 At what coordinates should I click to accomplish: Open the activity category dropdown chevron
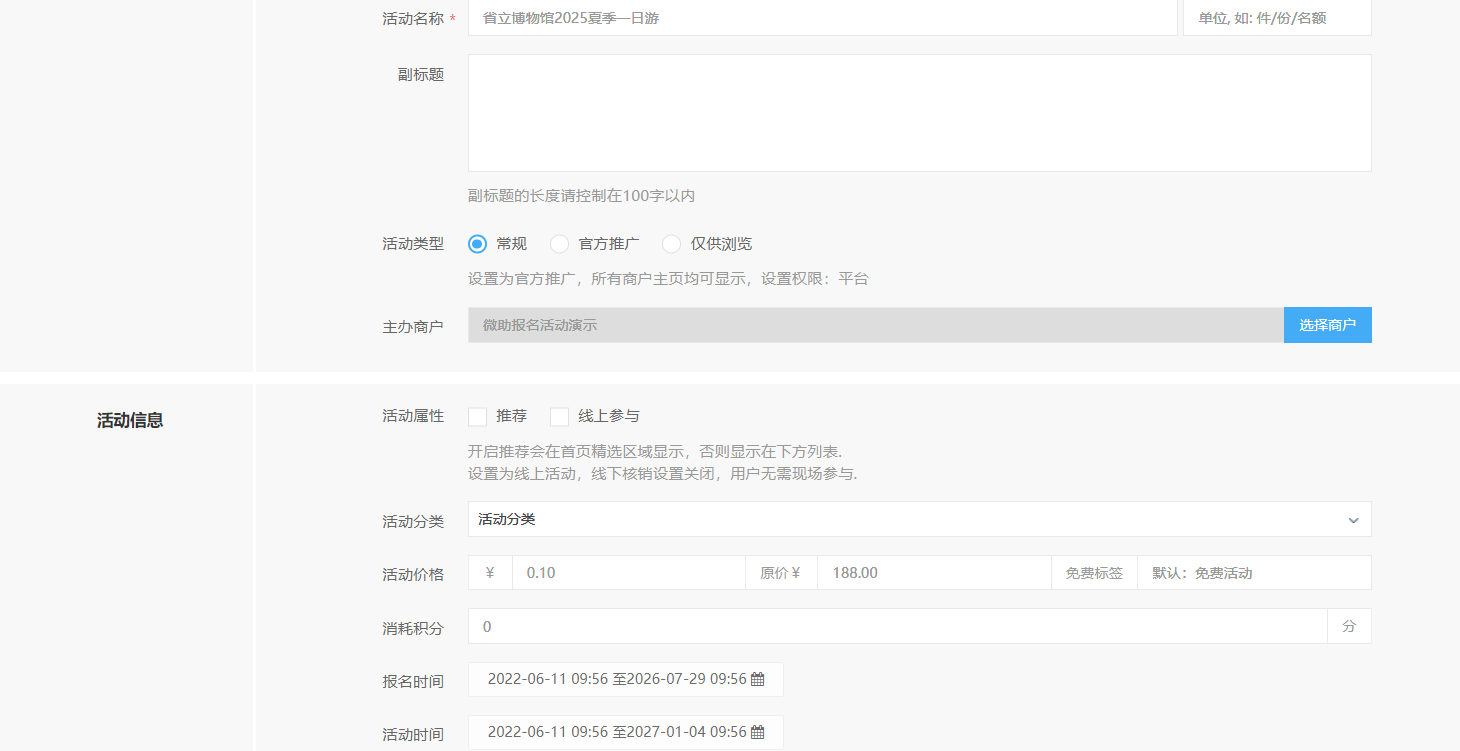click(x=1353, y=519)
